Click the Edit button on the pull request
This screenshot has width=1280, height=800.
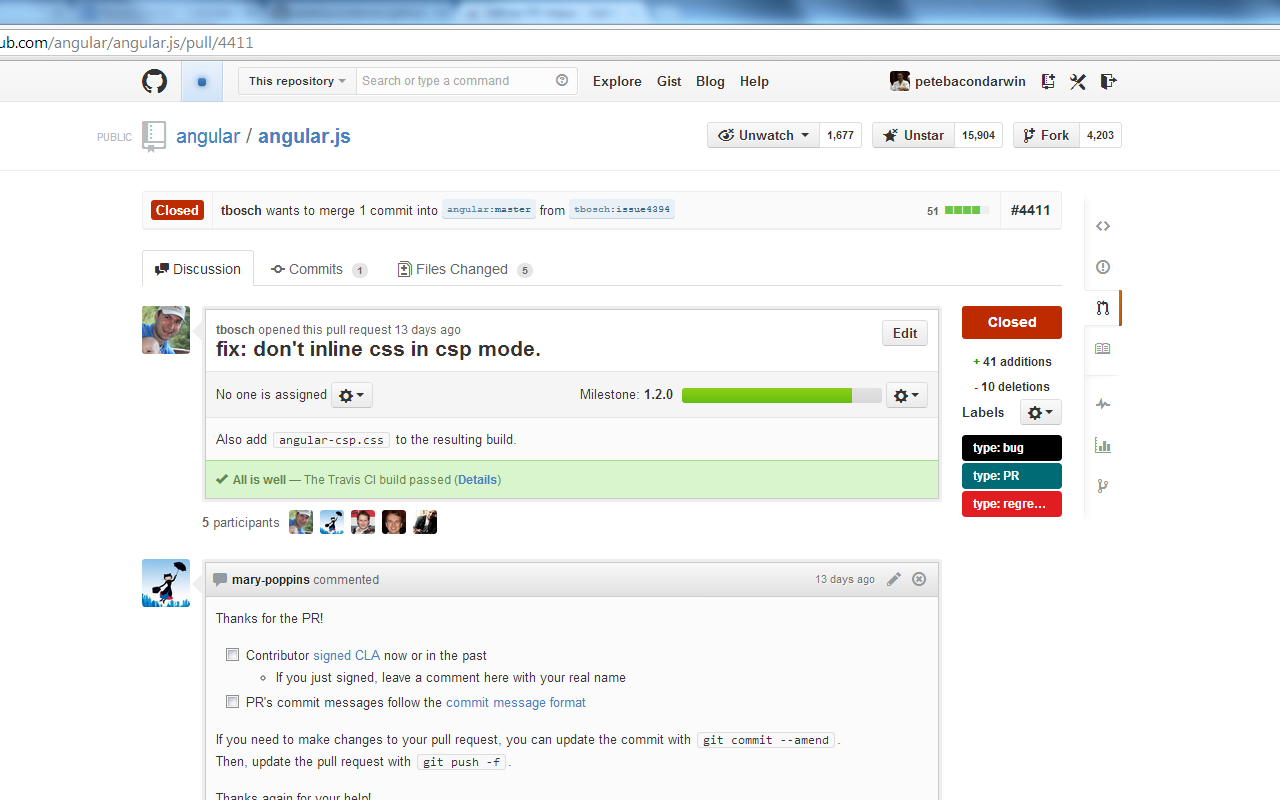tap(905, 333)
